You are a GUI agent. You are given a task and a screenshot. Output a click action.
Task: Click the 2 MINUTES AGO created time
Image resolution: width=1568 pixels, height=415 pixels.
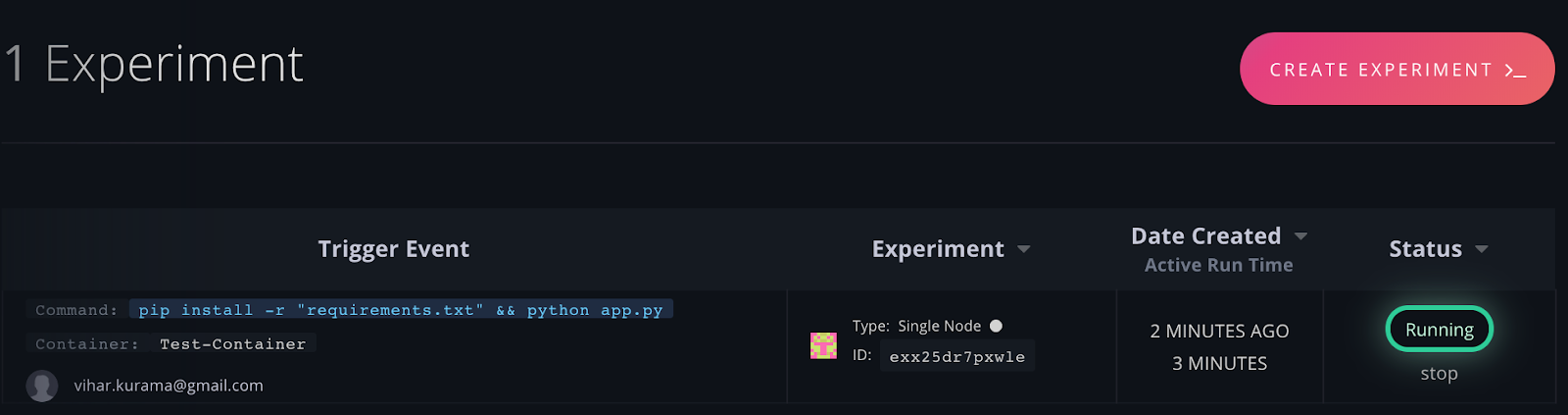point(1219,332)
